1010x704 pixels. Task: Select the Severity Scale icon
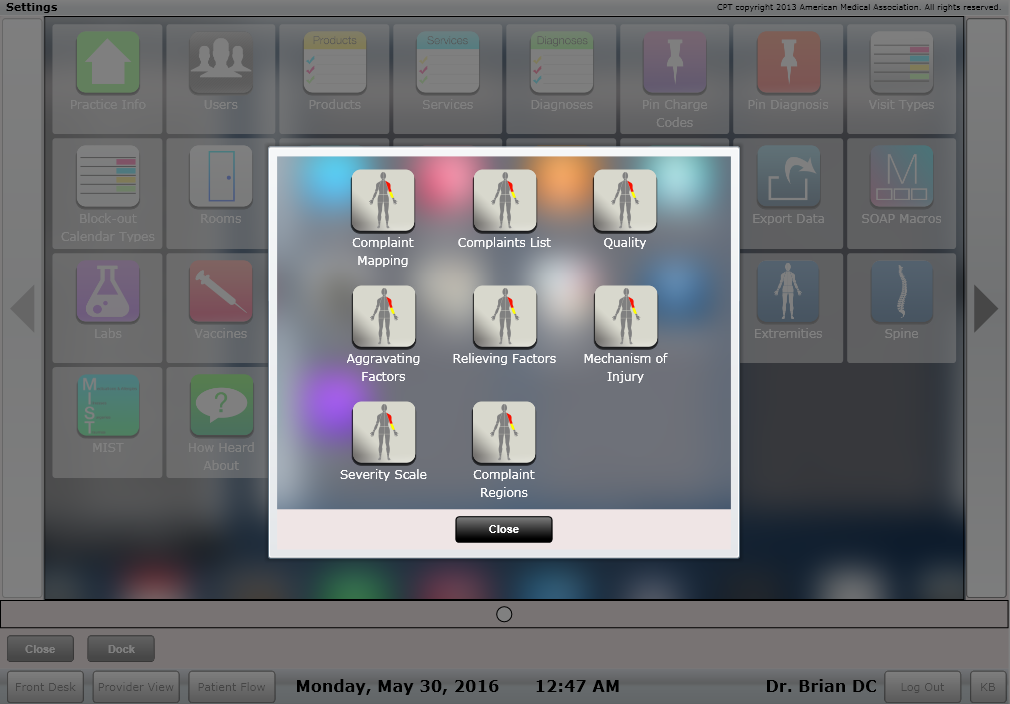(383, 433)
